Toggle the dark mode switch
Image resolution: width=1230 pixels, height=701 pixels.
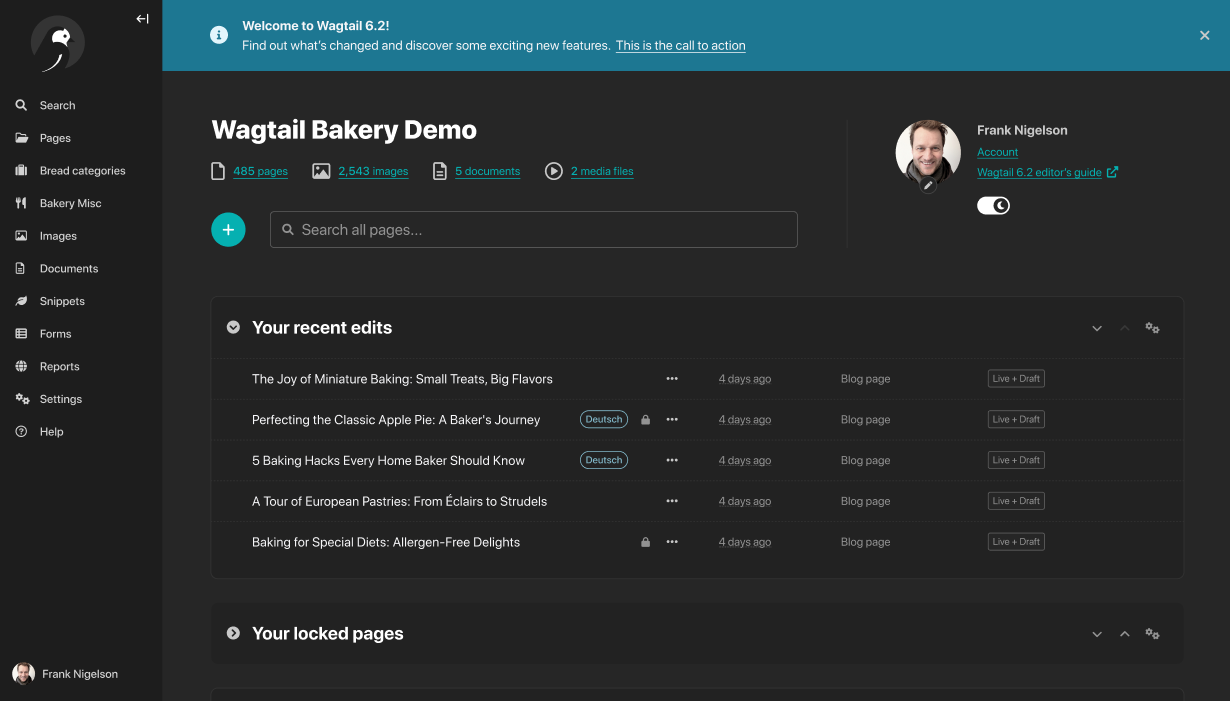[x=993, y=205]
